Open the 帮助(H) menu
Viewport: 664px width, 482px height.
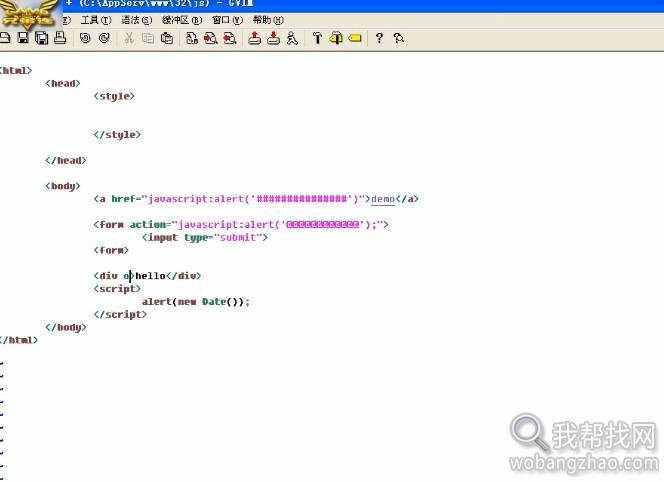(x=268, y=20)
